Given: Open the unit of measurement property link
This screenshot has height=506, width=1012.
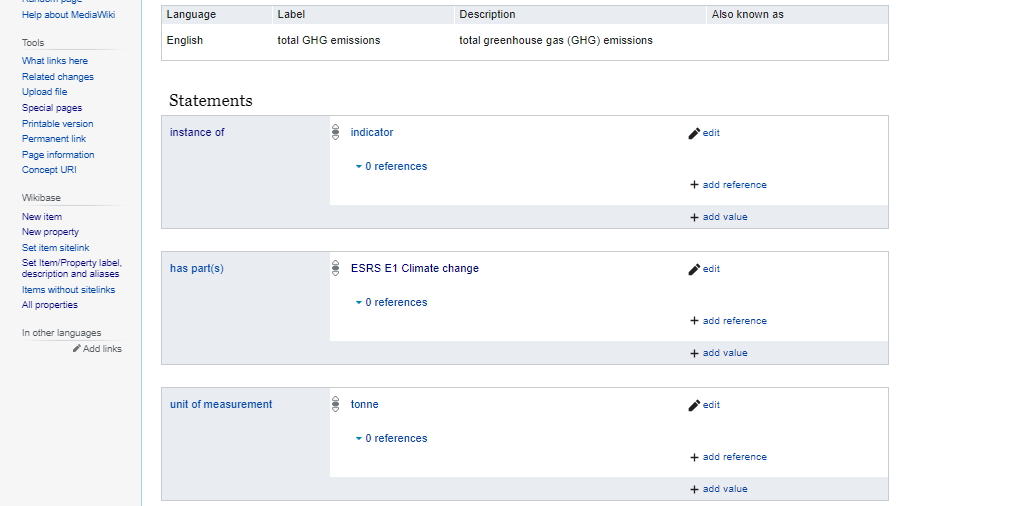Looking at the screenshot, I should tap(221, 404).
